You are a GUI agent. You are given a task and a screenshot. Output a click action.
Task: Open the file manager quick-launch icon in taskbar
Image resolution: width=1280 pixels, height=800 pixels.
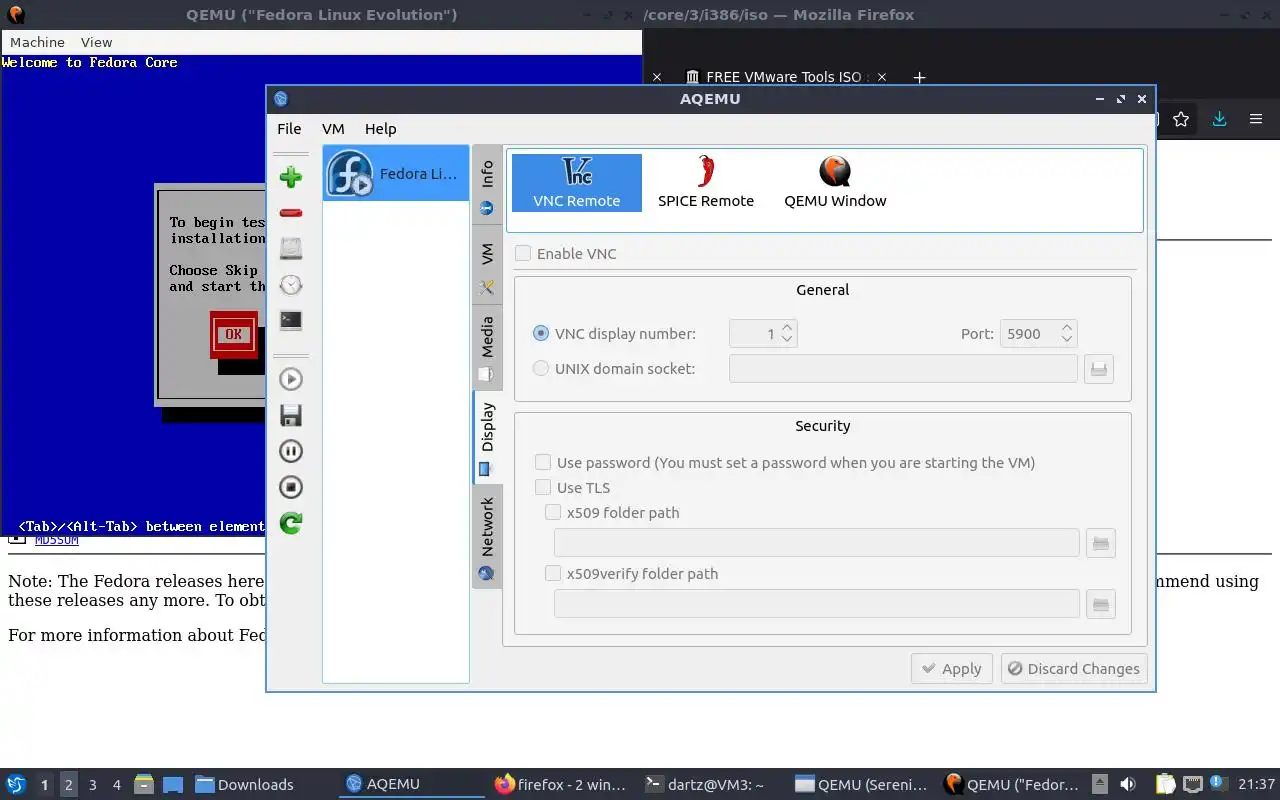tap(144, 785)
